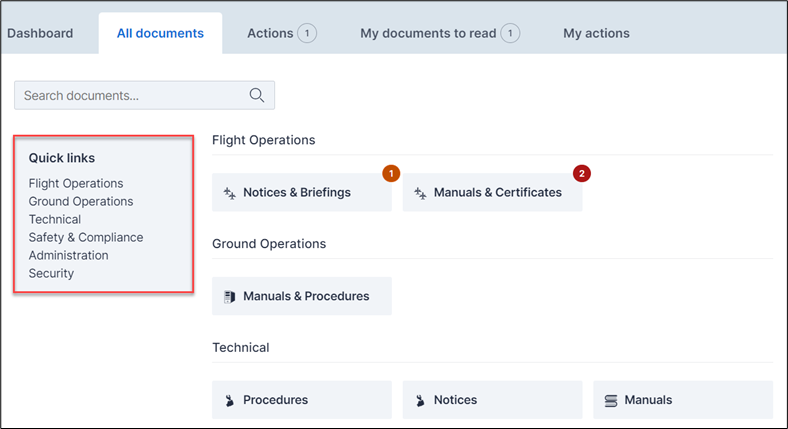Select the All documents tab

pyautogui.click(x=160, y=33)
